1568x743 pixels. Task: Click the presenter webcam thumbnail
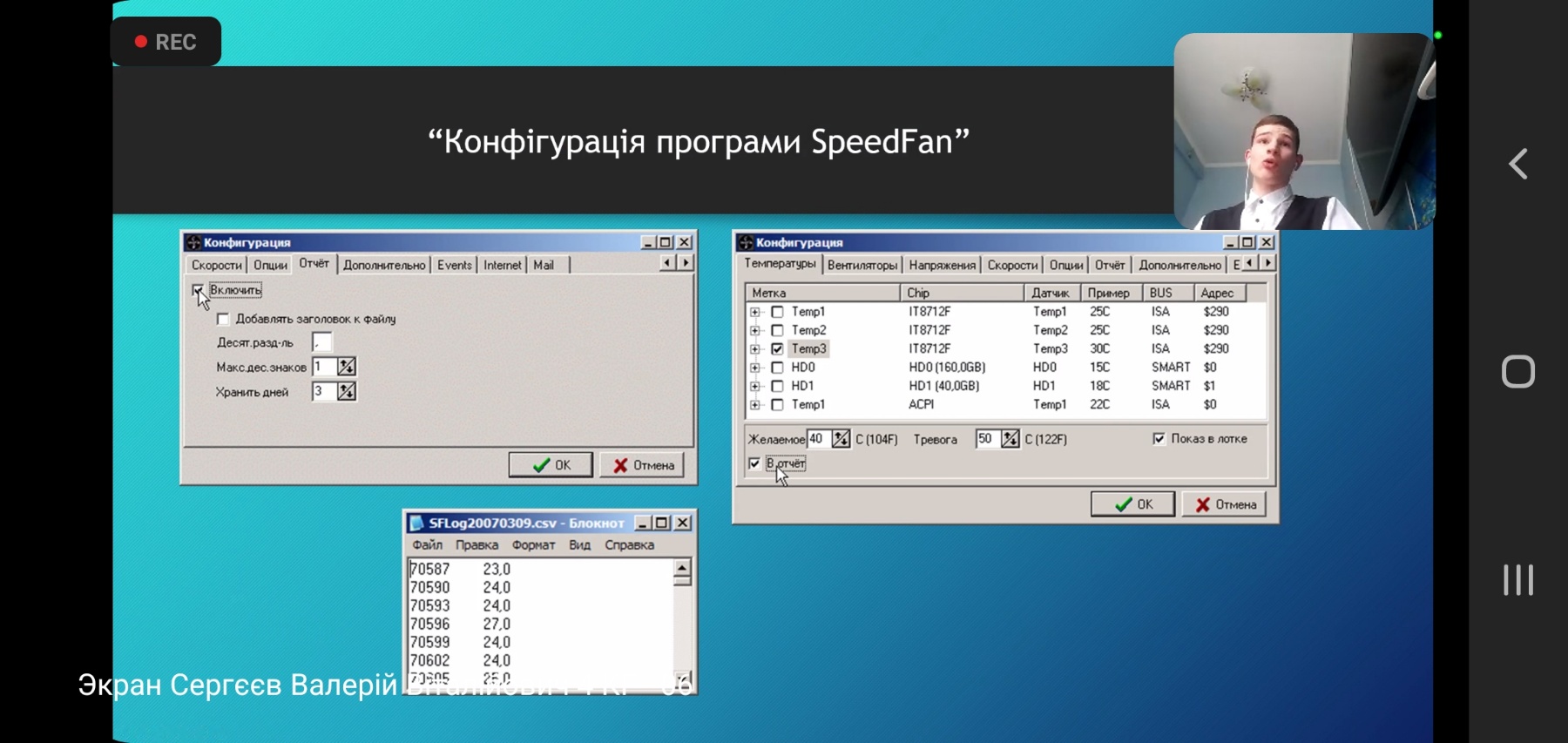pyautogui.click(x=1303, y=132)
